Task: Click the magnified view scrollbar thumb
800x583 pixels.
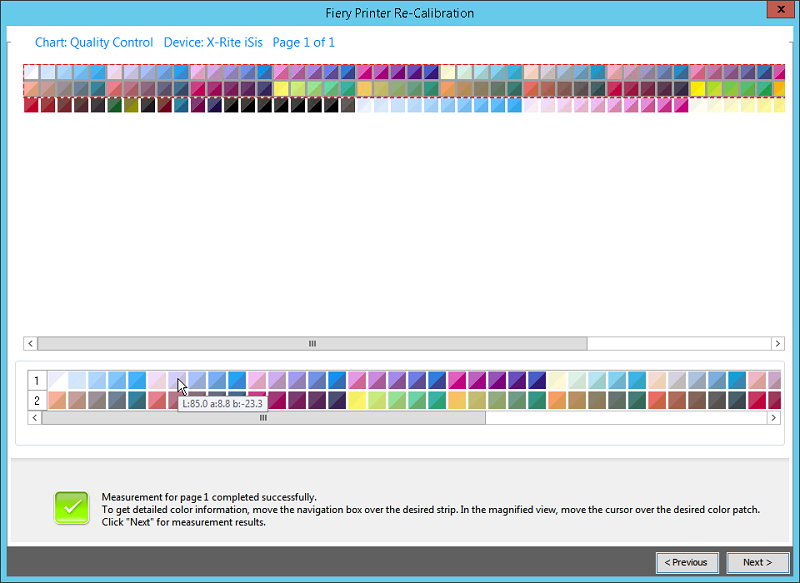Action: tap(263, 418)
